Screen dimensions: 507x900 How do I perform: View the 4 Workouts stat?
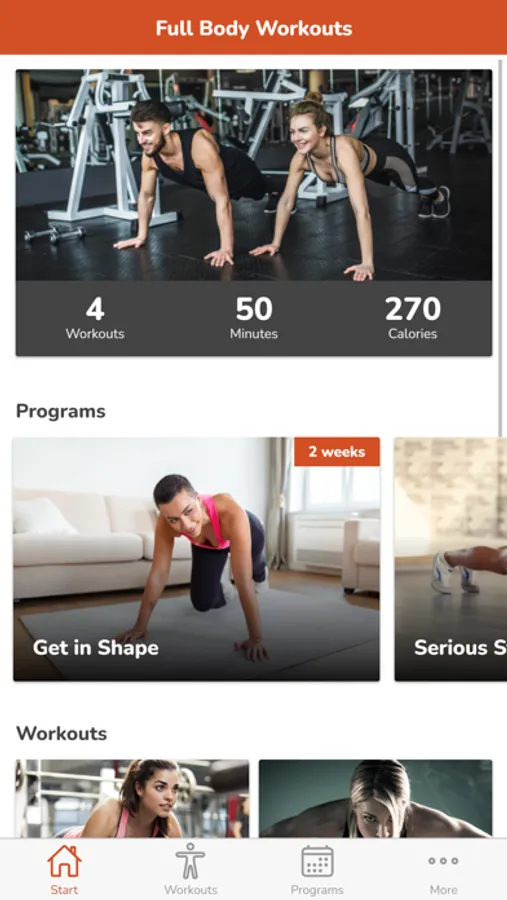point(95,318)
